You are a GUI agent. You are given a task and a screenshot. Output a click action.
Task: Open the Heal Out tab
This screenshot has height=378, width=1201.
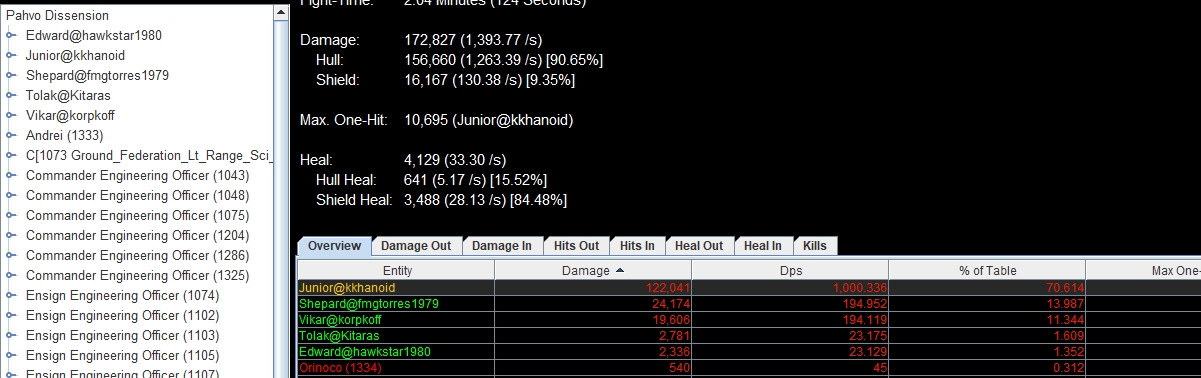[699, 246]
